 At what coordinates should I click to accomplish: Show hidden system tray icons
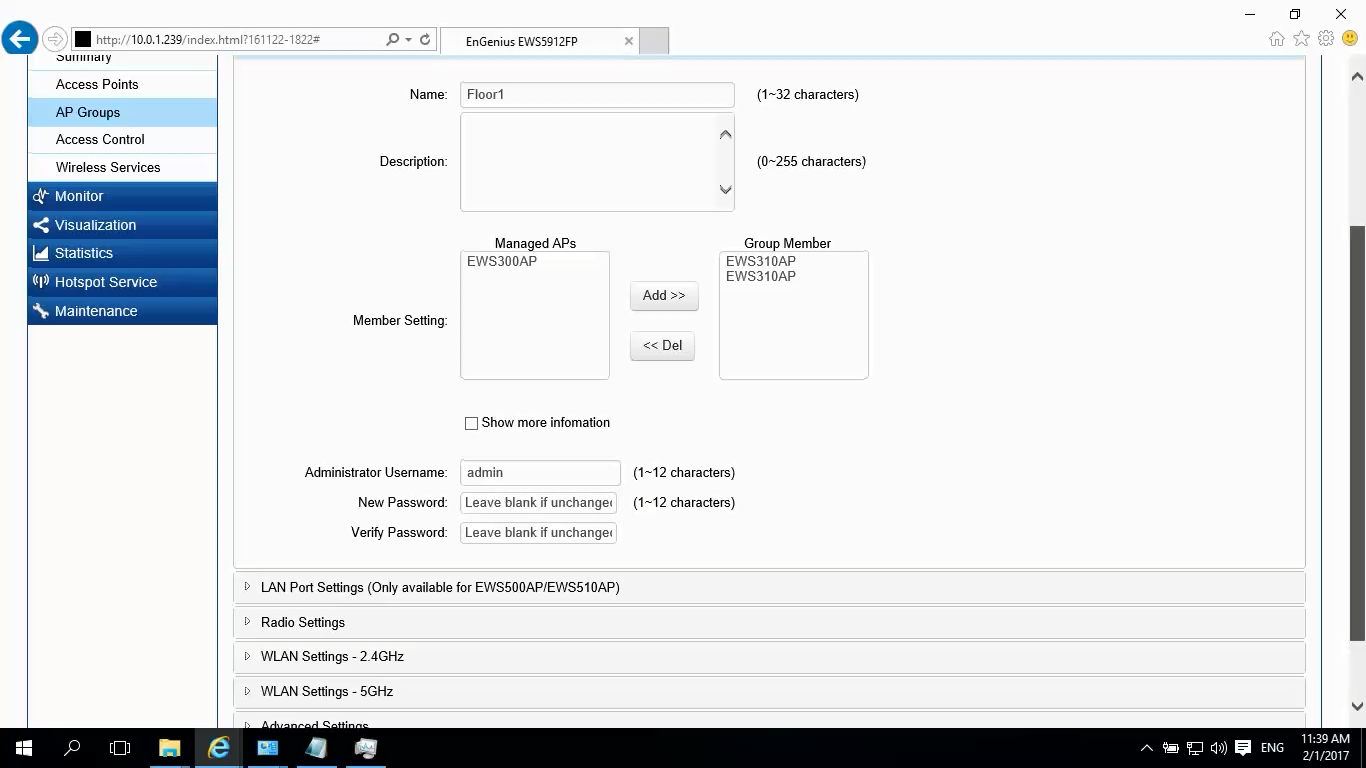tap(1146, 748)
